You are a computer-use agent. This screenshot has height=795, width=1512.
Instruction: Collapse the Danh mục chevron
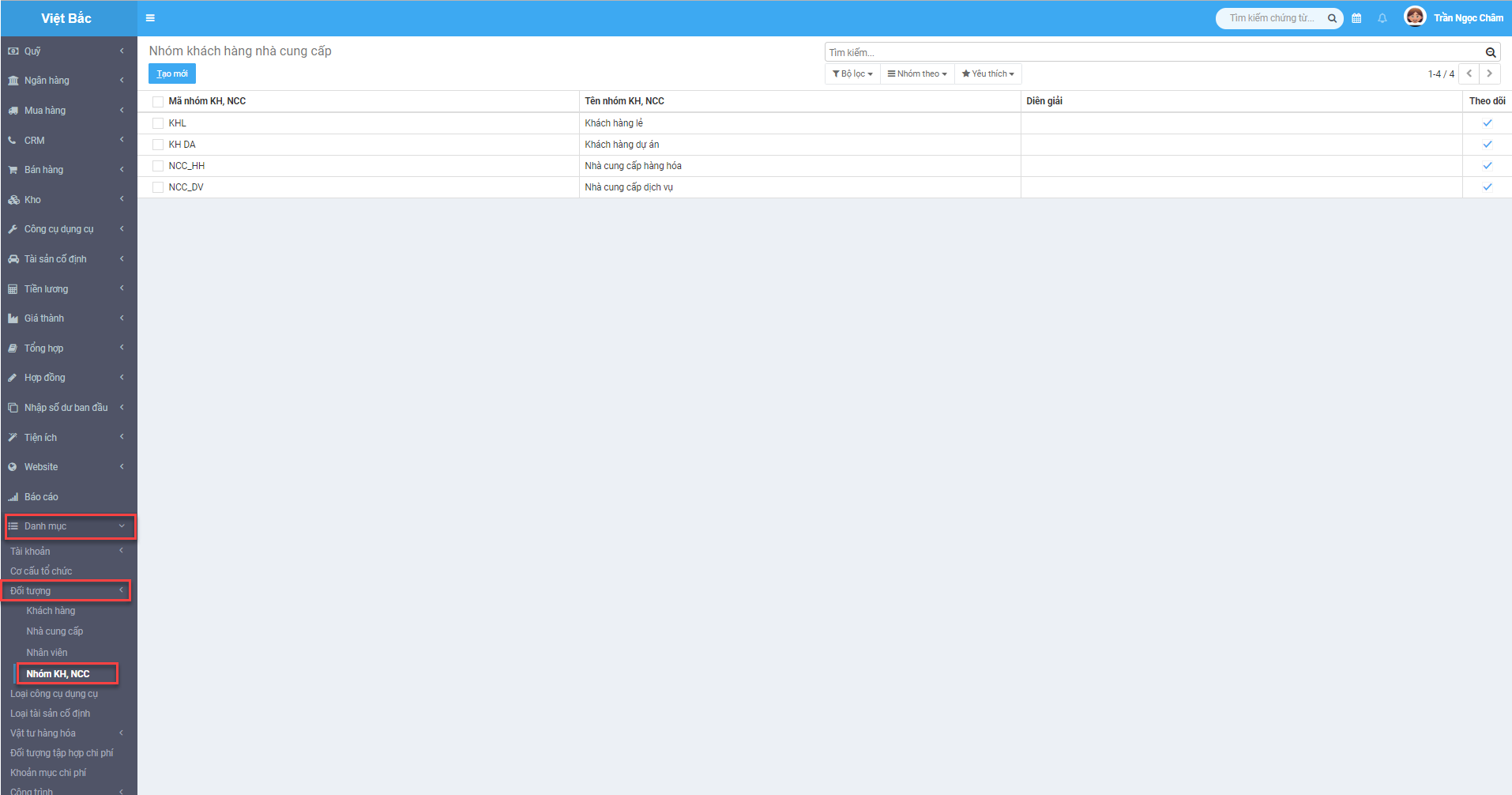tap(122, 526)
